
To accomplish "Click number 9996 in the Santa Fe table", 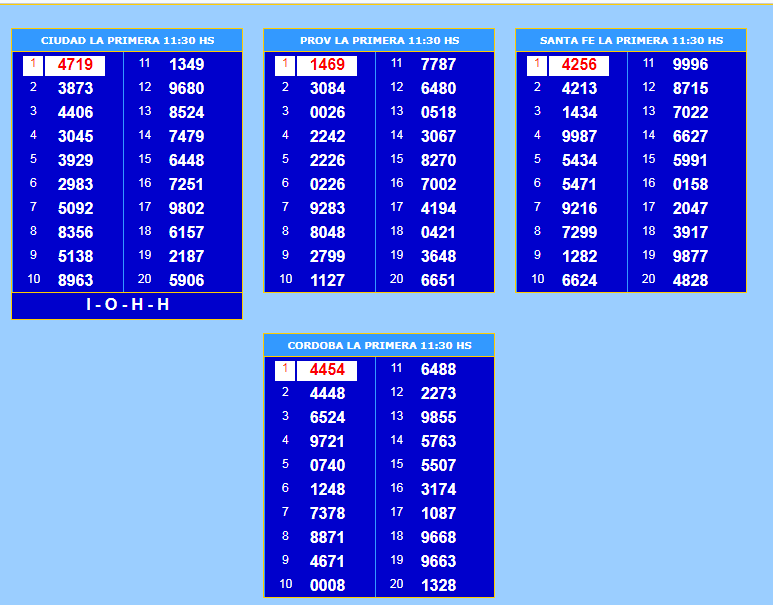I will tap(690, 65).
